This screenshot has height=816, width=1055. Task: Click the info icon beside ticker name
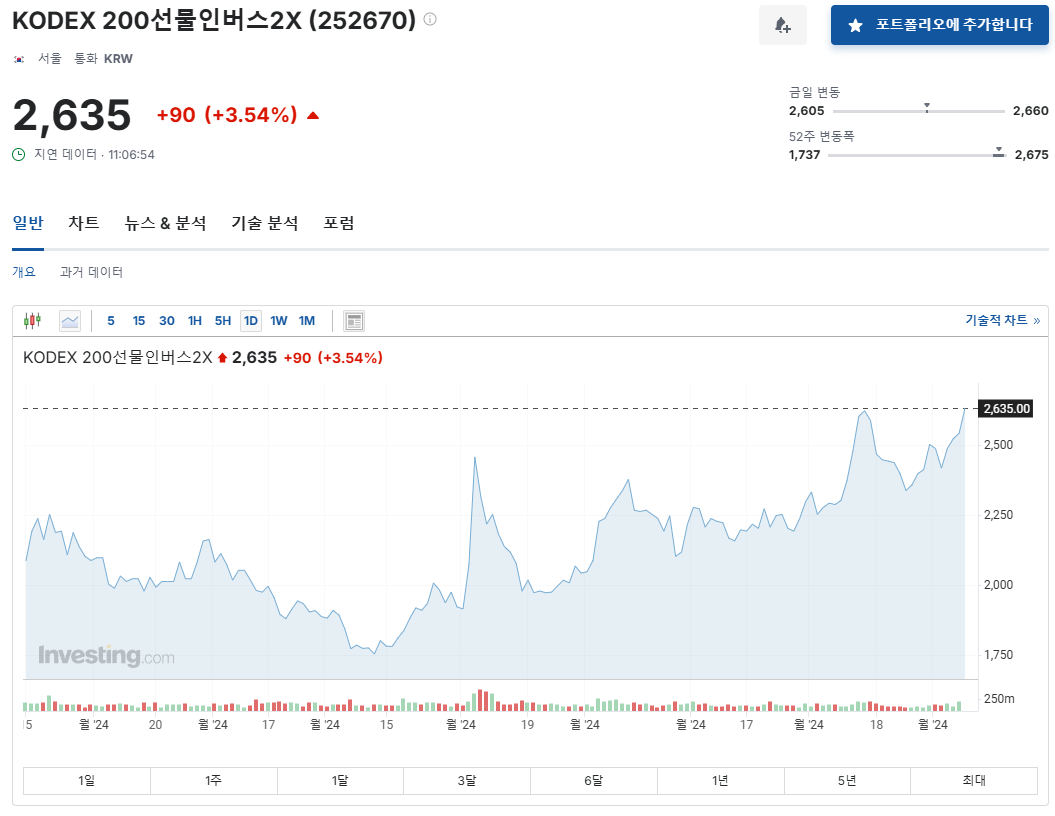pos(430,20)
